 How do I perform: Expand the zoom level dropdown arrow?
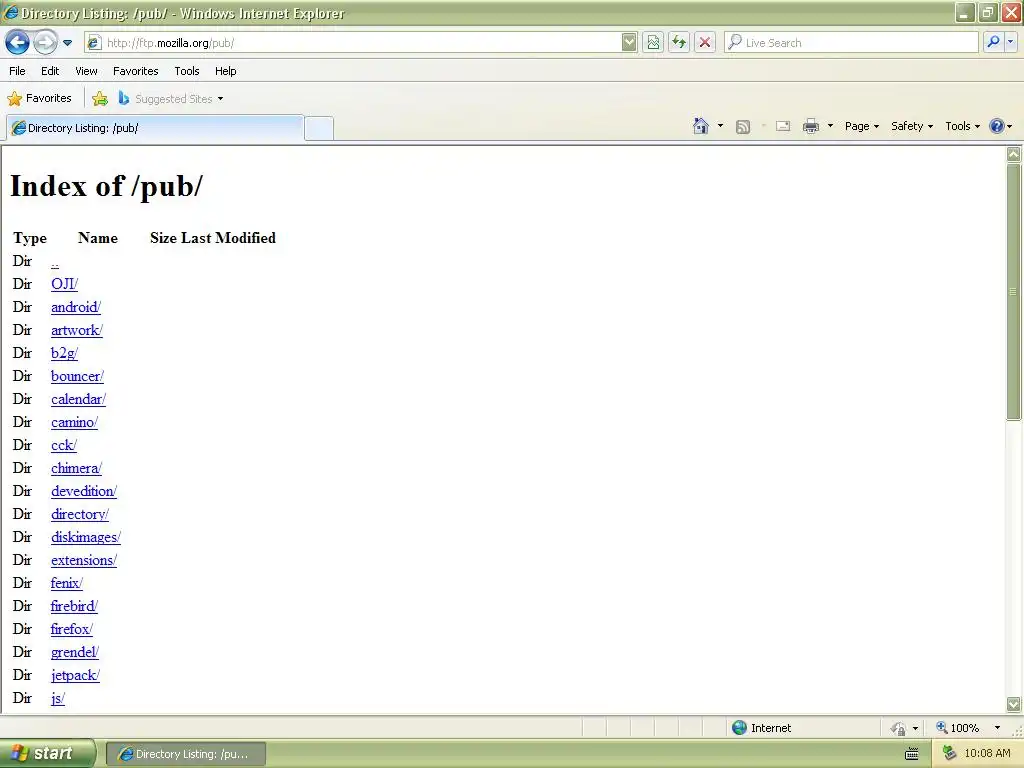(x=997, y=728)
